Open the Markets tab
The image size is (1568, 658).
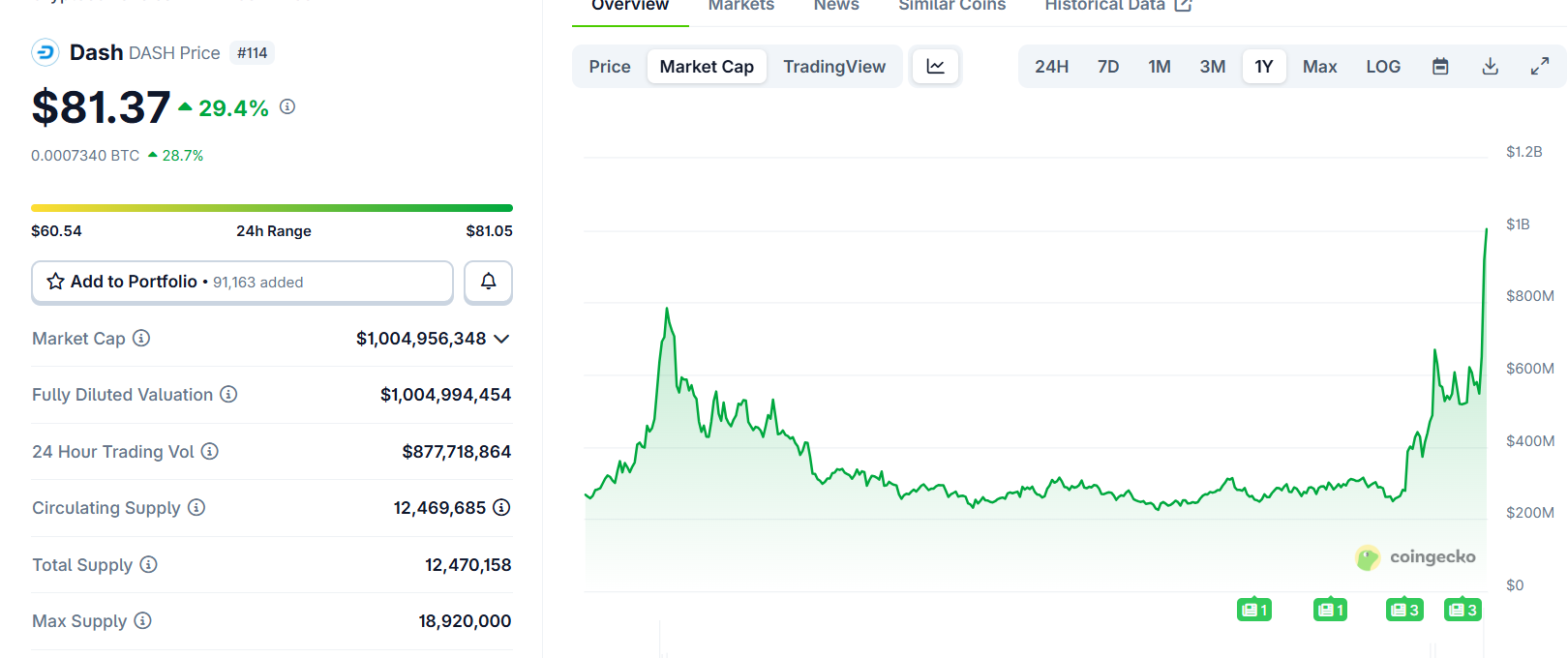pos(740,6)
